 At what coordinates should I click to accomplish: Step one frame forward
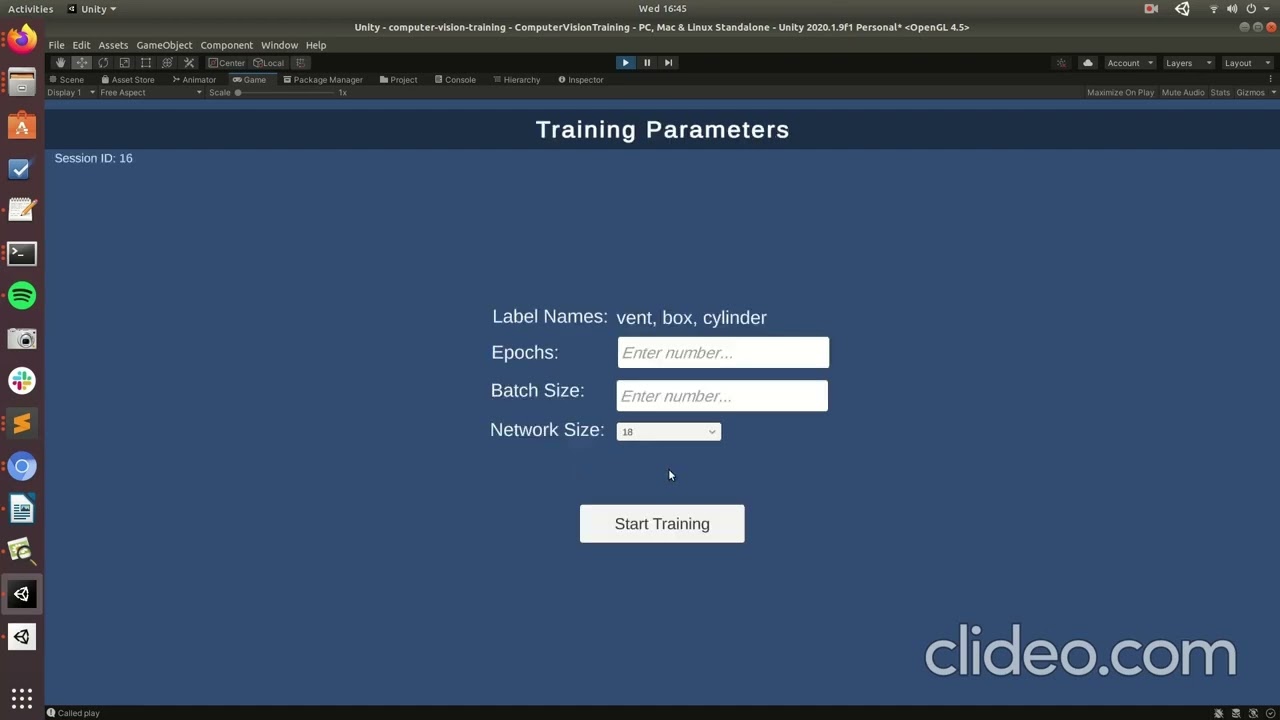(x=668, y=63)
